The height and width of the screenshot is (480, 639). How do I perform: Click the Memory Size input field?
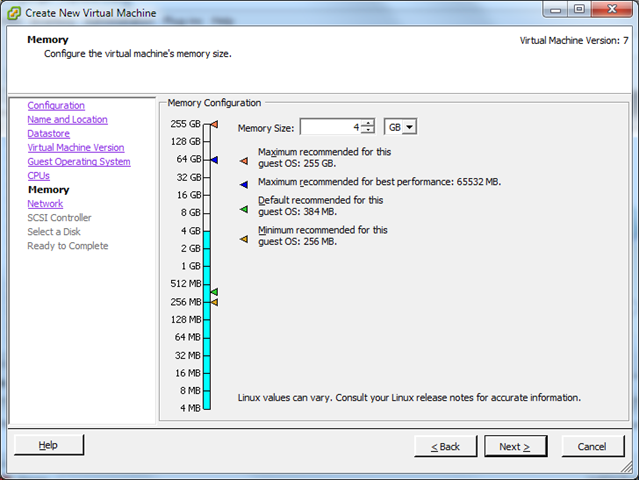tap(330, 127)
